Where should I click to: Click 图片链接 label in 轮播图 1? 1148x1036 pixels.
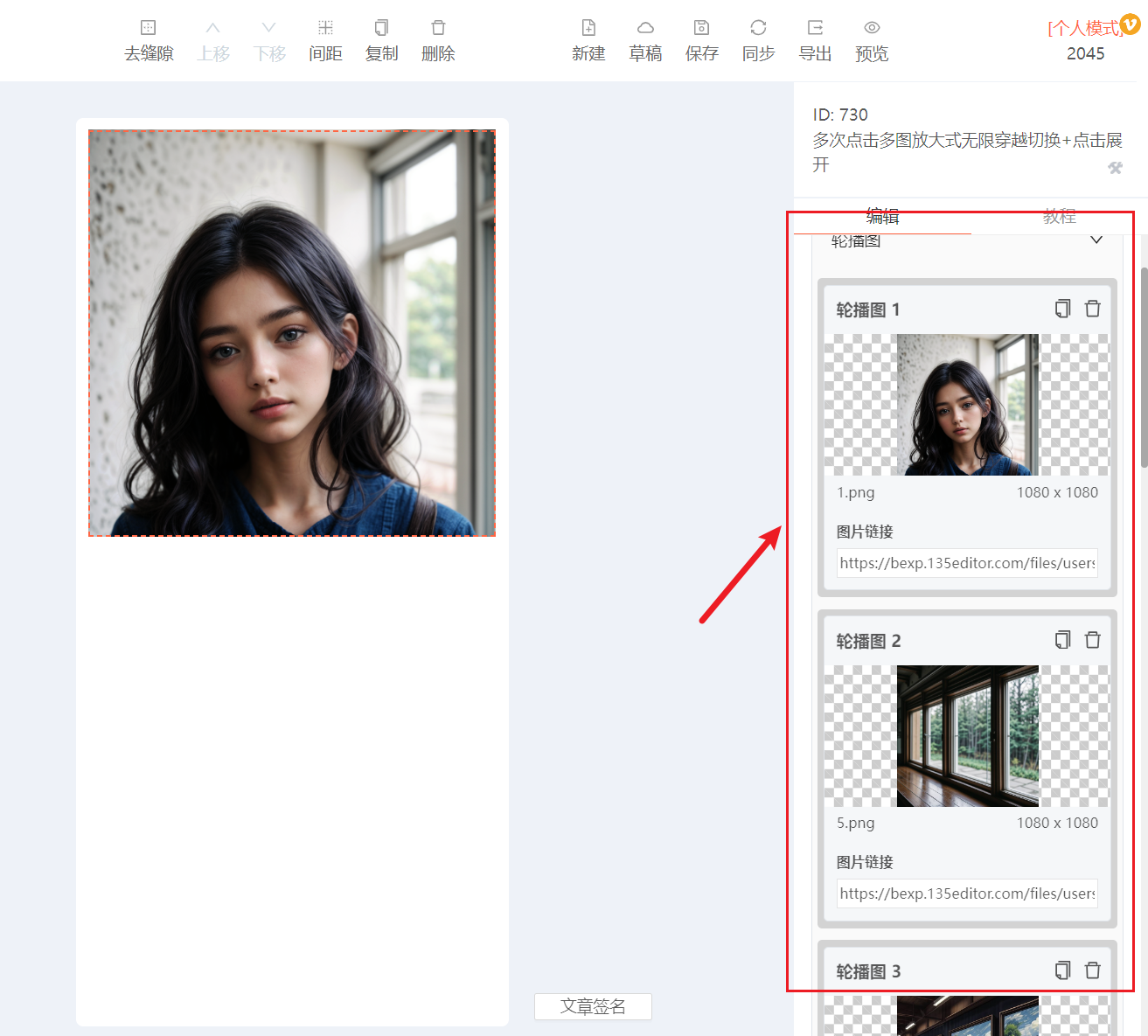865,532
